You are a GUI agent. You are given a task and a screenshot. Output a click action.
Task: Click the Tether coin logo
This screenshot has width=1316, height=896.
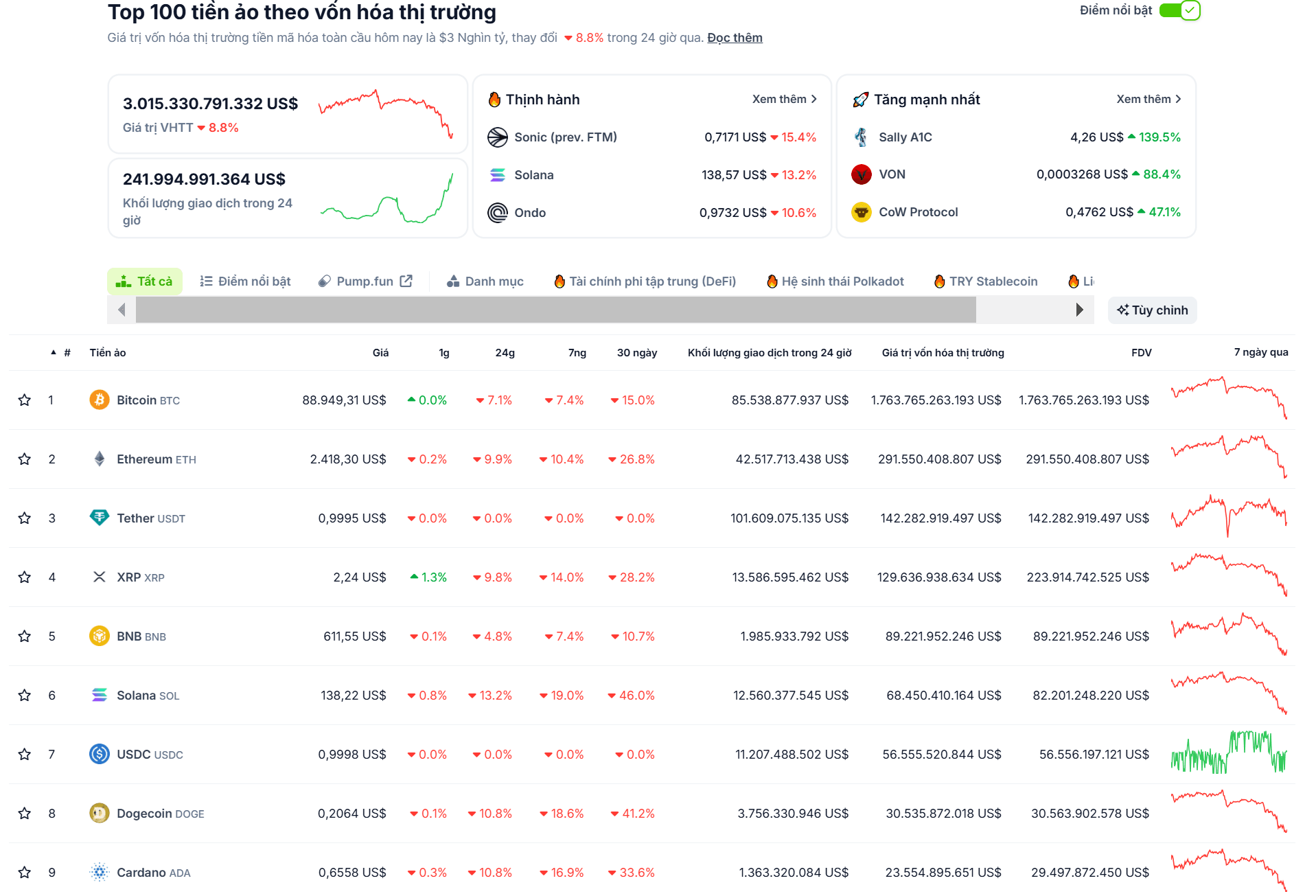point(100,518)
